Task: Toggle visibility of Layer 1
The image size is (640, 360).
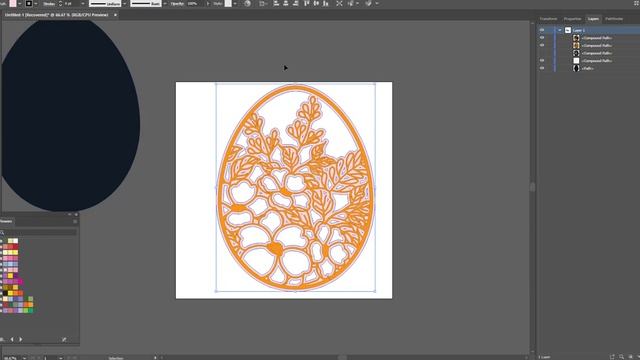Action: 542,30
